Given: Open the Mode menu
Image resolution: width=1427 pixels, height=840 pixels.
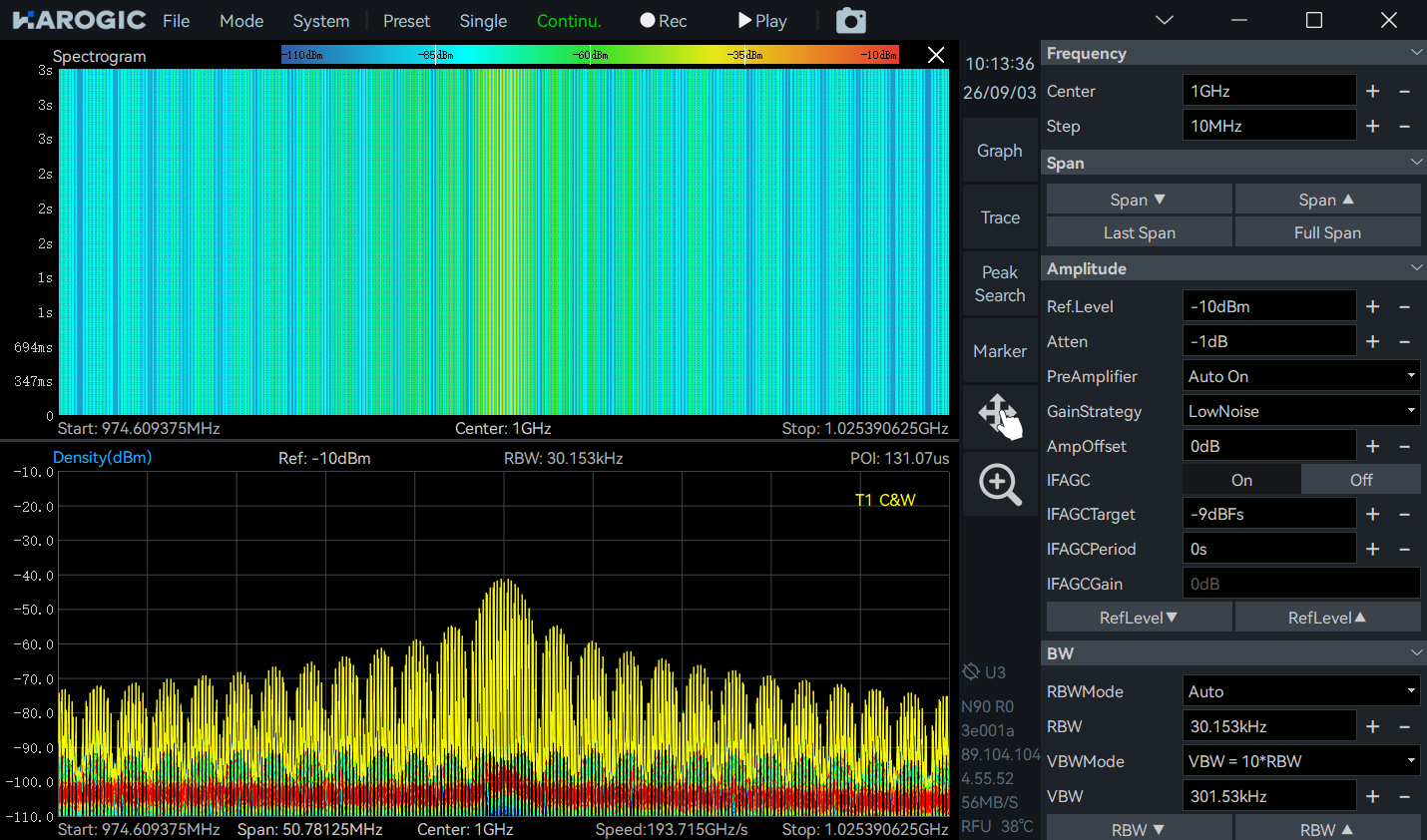Looking at the screenshot, I should click(x=241, y=21).
